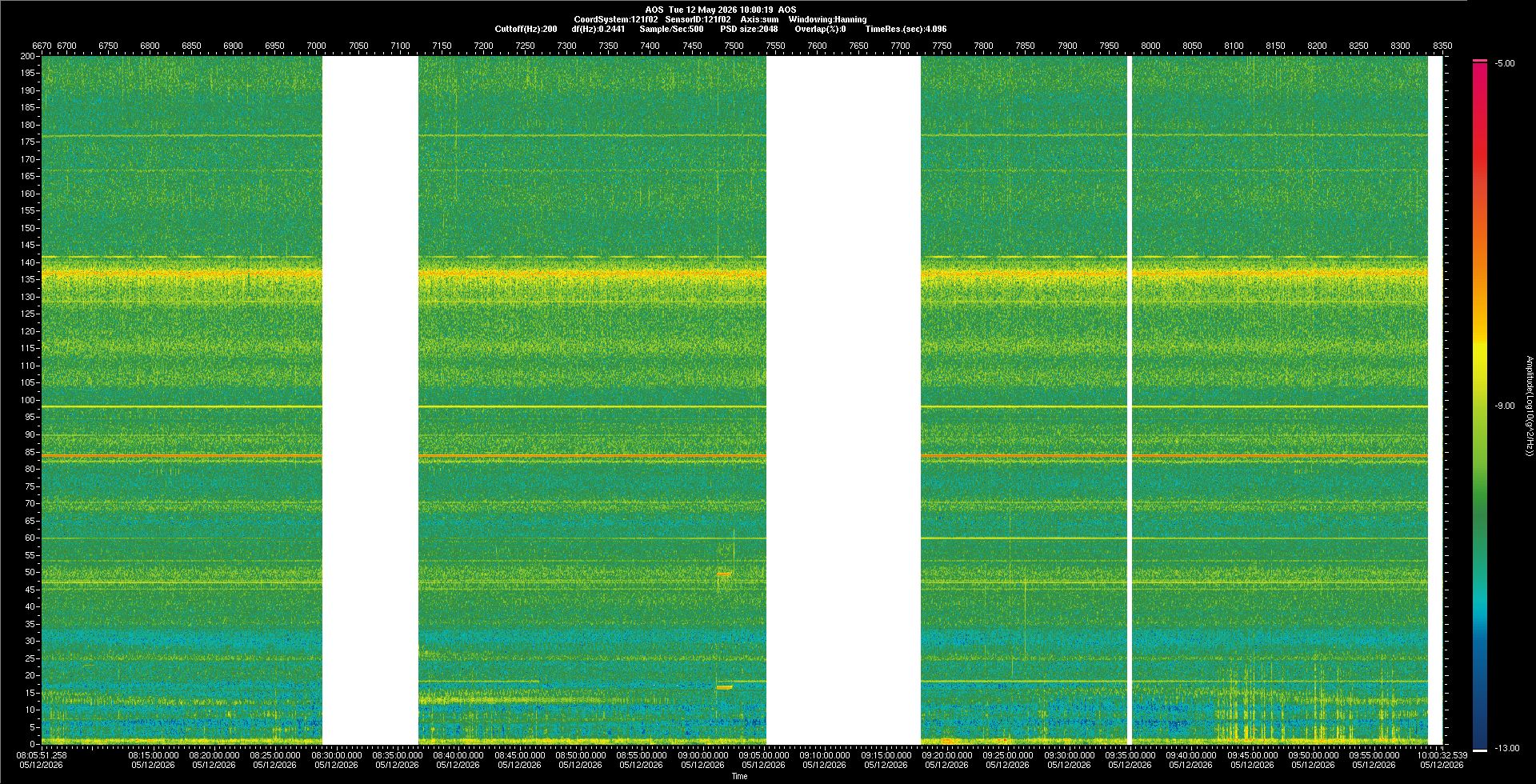Viewport: 1536px width, 784px height.
Task: Click the Windowing:Hanning header text
Action: pyautogui.click(x=827, y=19)
